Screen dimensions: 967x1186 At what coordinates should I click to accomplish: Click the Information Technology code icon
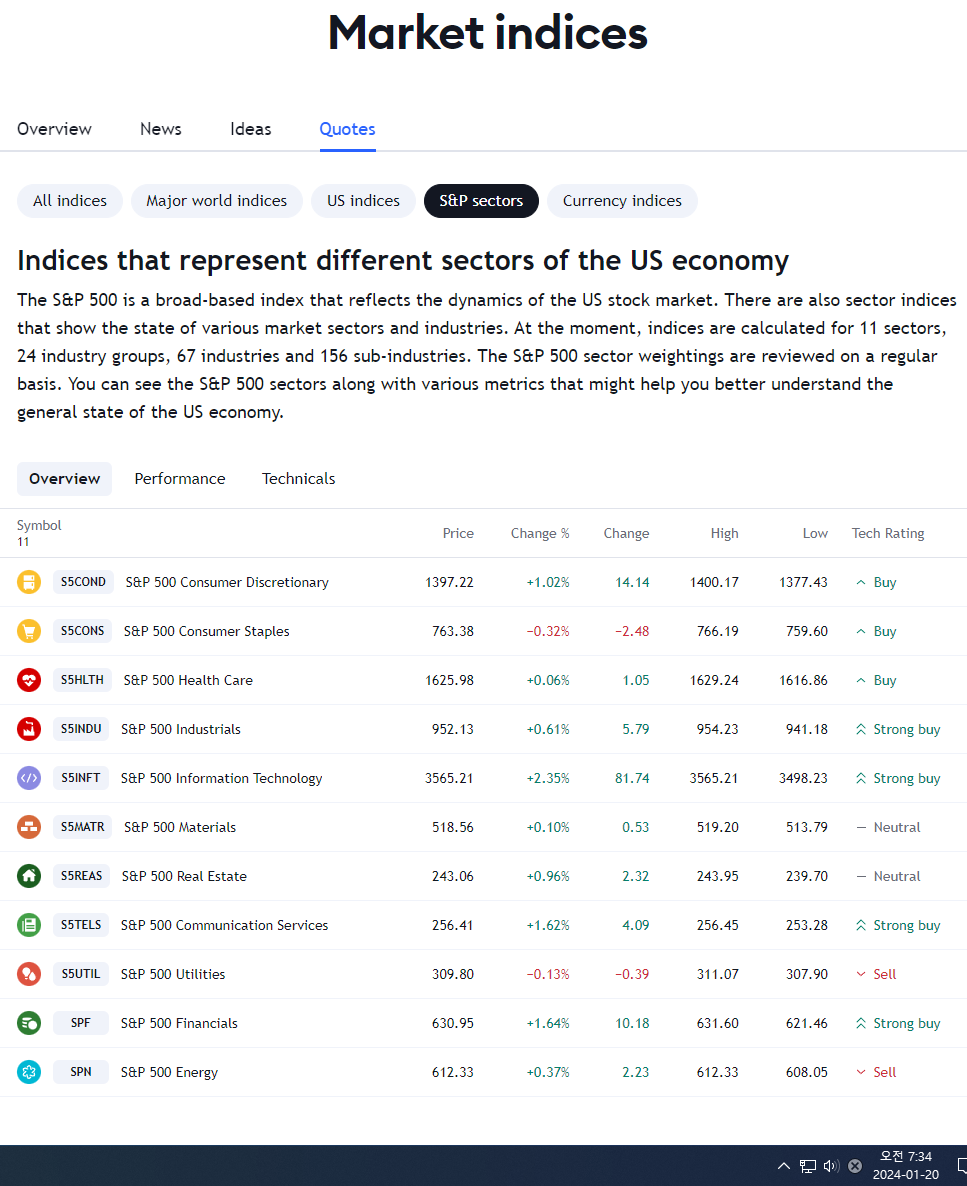tap(29, 778)
